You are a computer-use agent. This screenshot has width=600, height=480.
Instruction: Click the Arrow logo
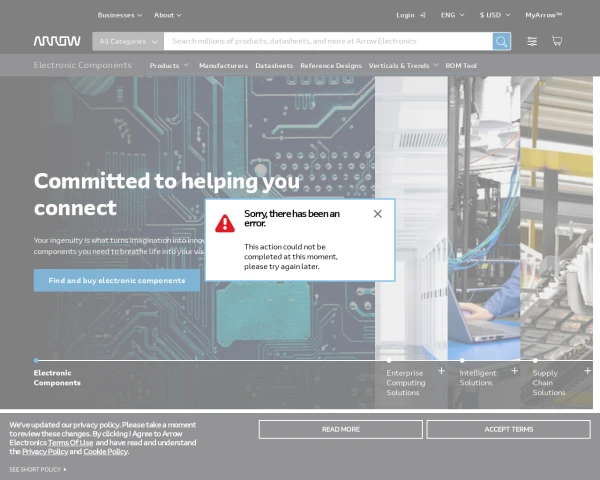(x=57, y=41)
